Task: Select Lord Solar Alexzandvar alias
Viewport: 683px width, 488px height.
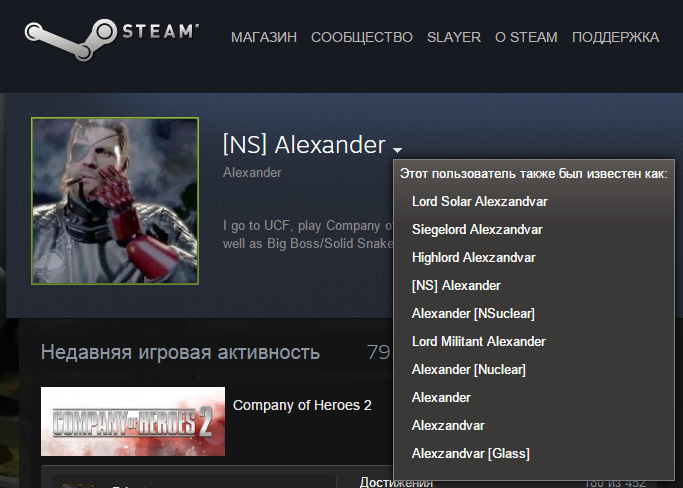Action: (480, 201)
